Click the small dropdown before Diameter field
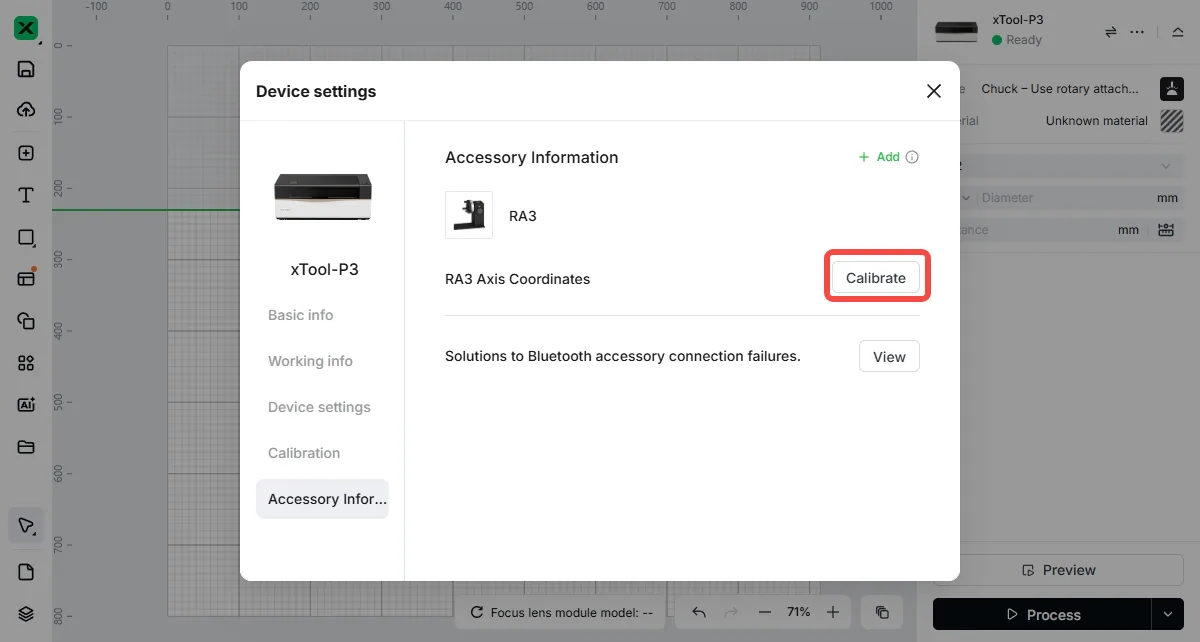Image resolution: width=1200 pixels, height=642 pixels. (x=966, y=198)
